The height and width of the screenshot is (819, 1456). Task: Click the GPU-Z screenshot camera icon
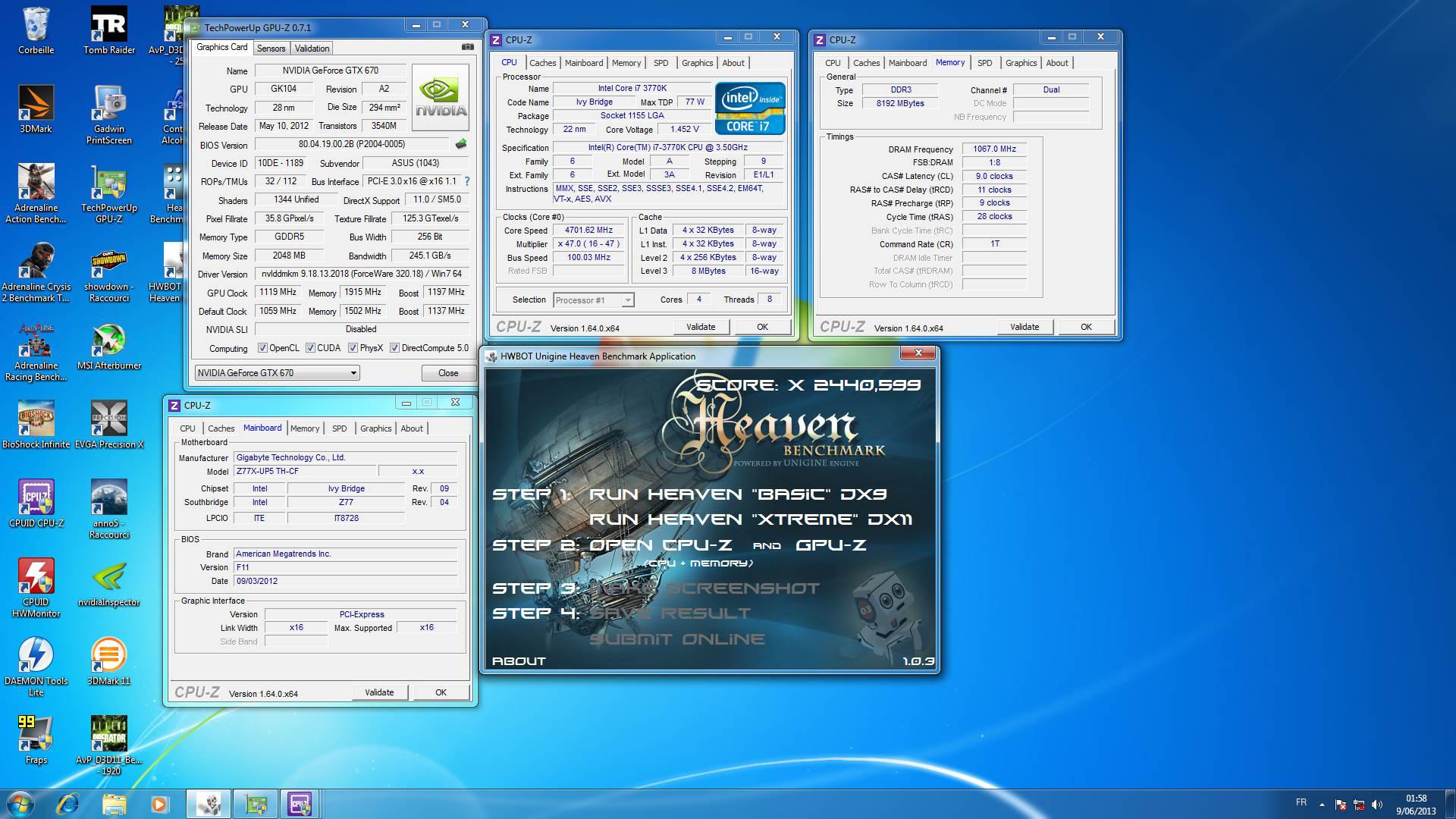tap(468, 47)
